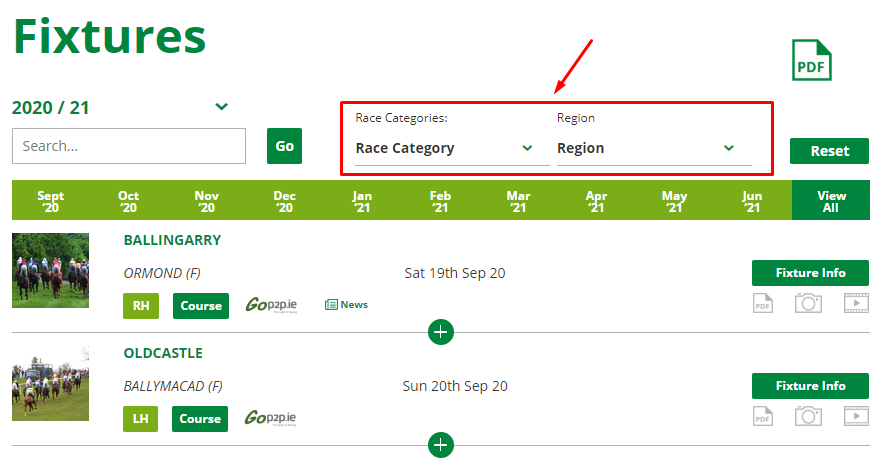Open the 2020 / 21 season selector
Screen dimensions: 892x470
pos(120,108)
